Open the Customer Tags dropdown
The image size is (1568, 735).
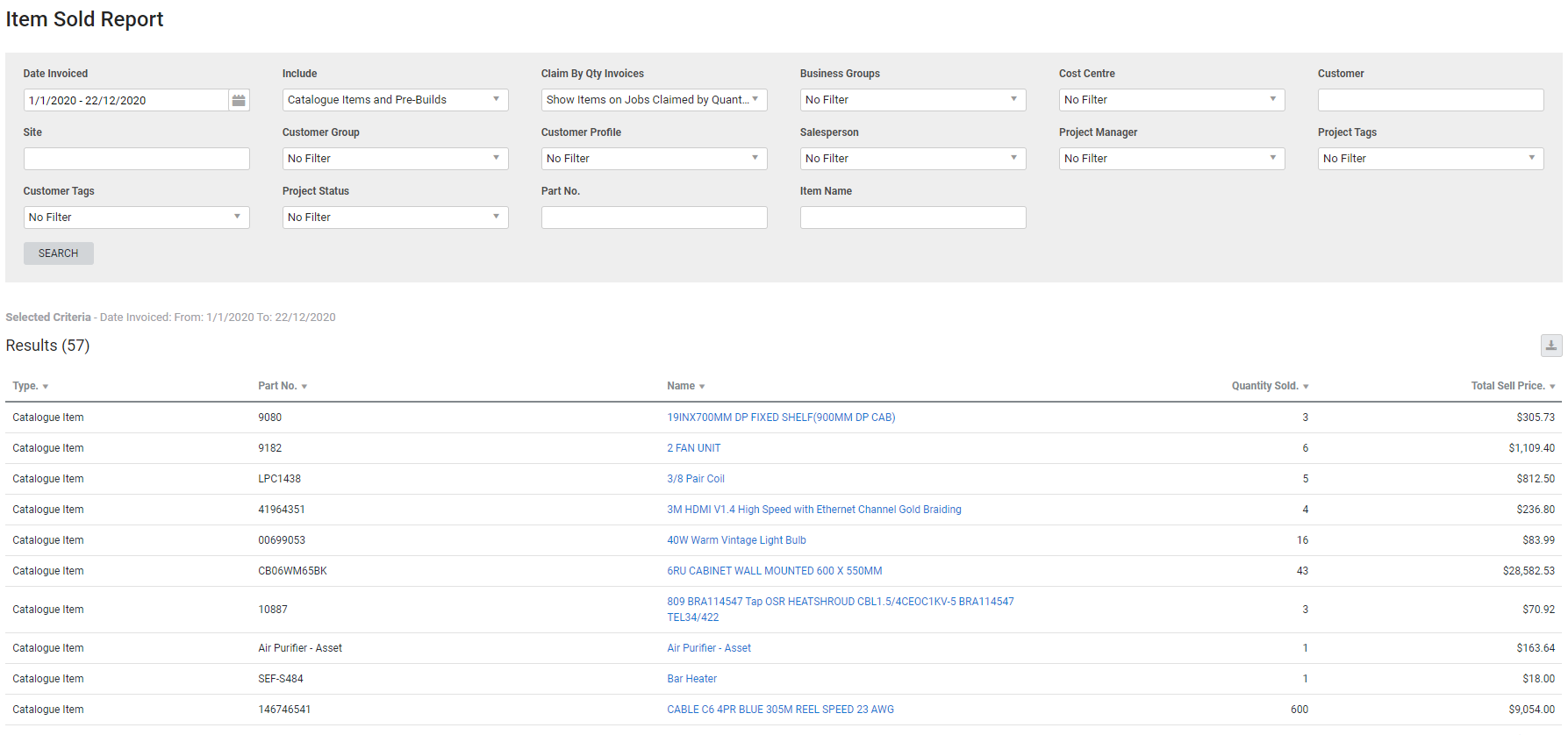[136, 218]
